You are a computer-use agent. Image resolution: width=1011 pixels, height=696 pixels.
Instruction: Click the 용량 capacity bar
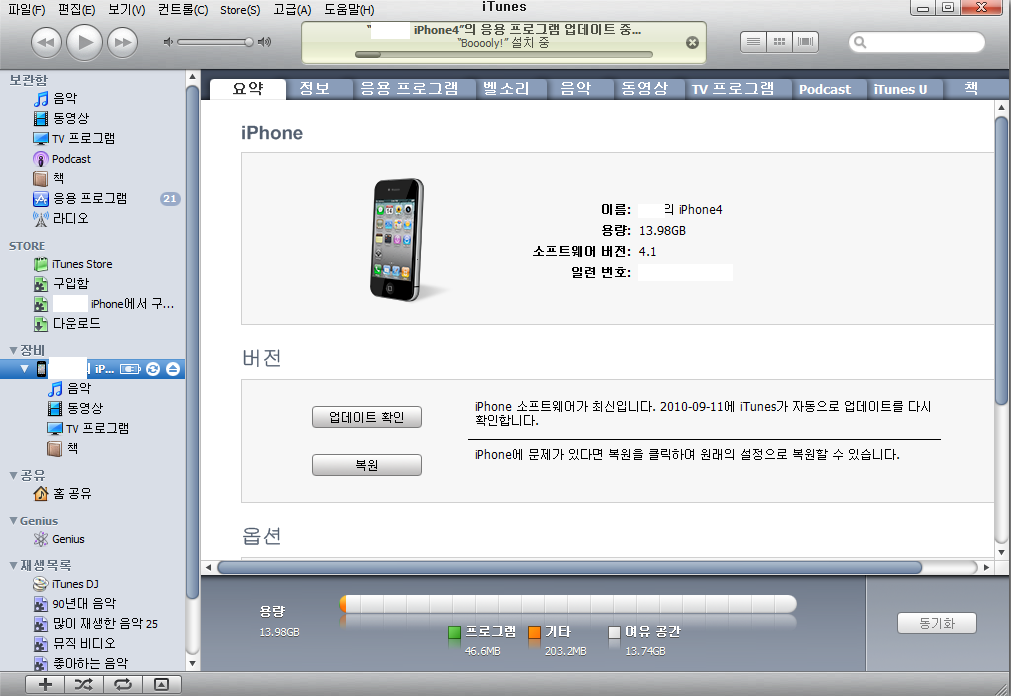pyautogui.click(x=568, y=604)
